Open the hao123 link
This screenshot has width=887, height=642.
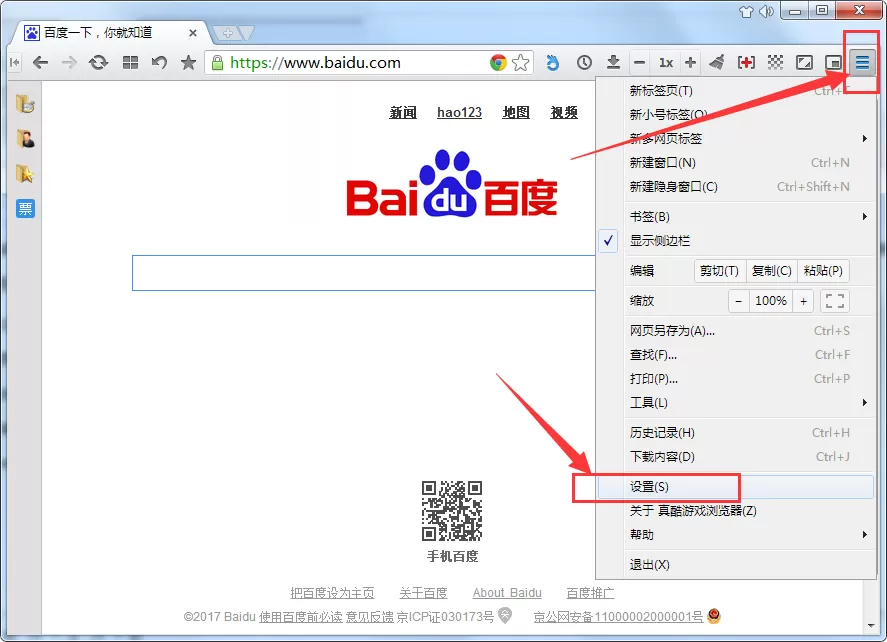(459, 113)
